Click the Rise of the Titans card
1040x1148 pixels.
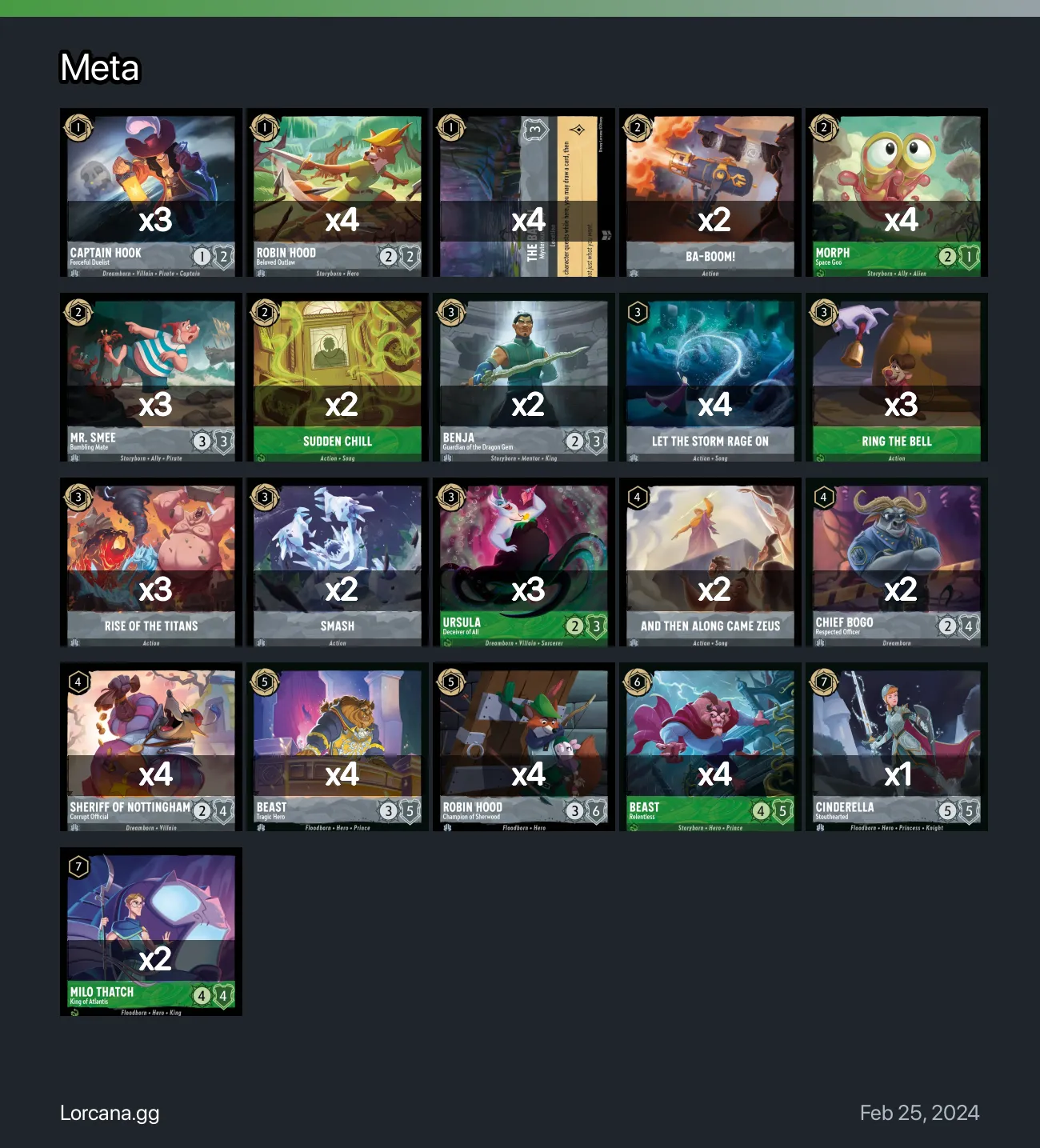click(x=151, y=562)
